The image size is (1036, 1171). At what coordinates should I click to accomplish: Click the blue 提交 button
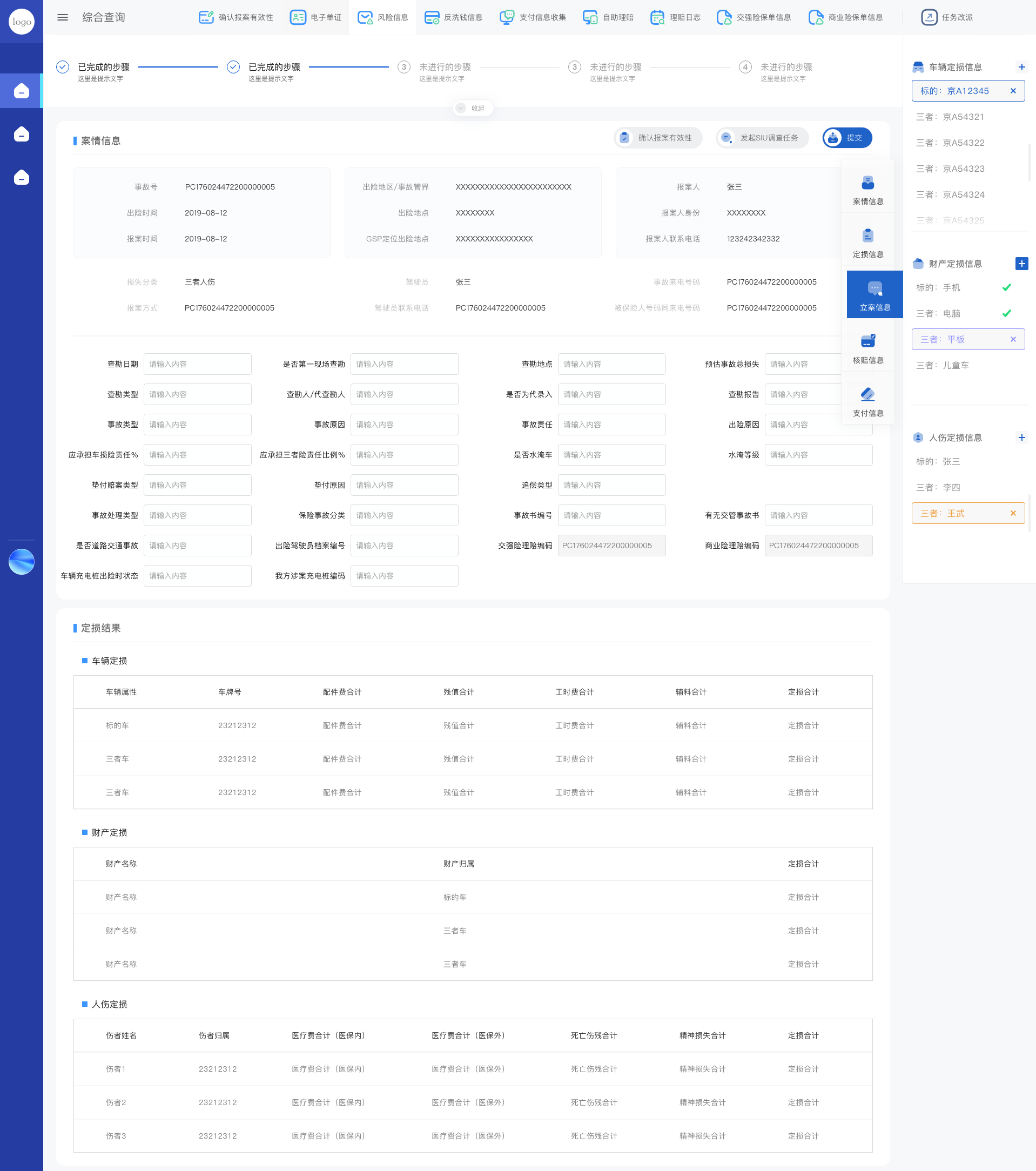tap(847, 138)
